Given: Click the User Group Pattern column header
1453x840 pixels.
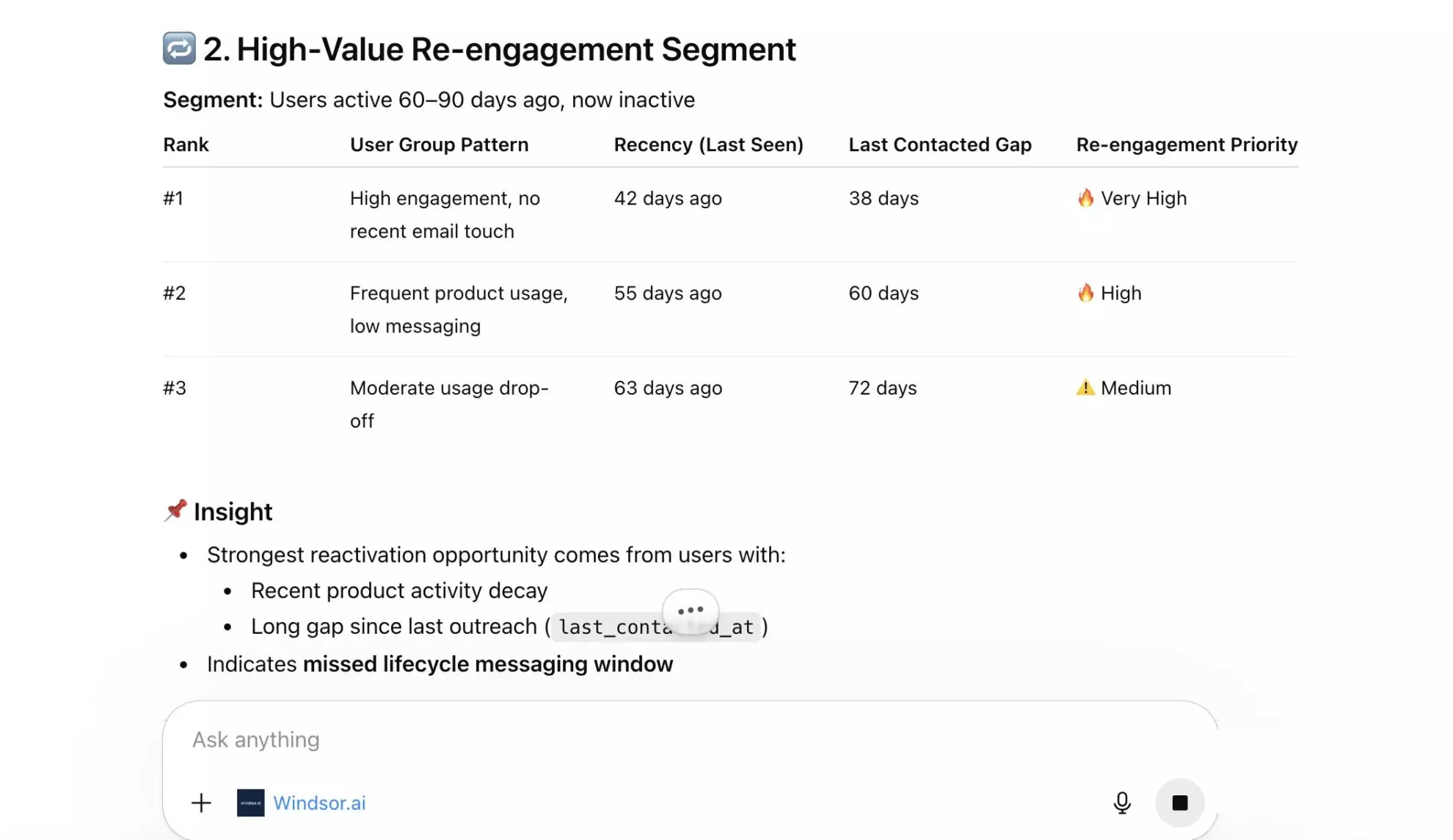Looking at the screenshot, I should (x=439, y=145).
